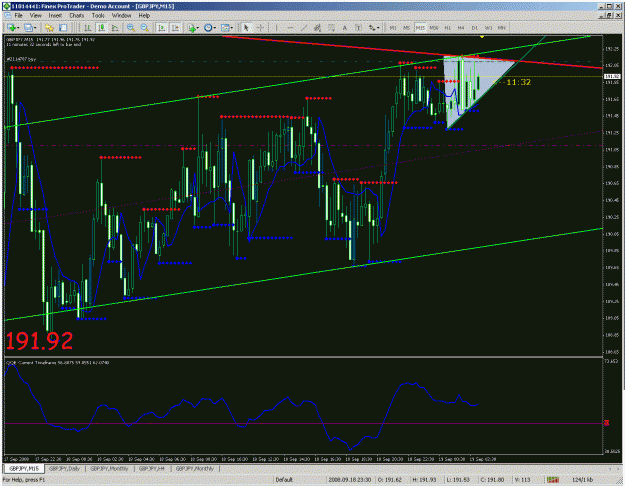625x486 pixels.
Task: Open the Indicators list tool
Action: click(x=192, y=28)
